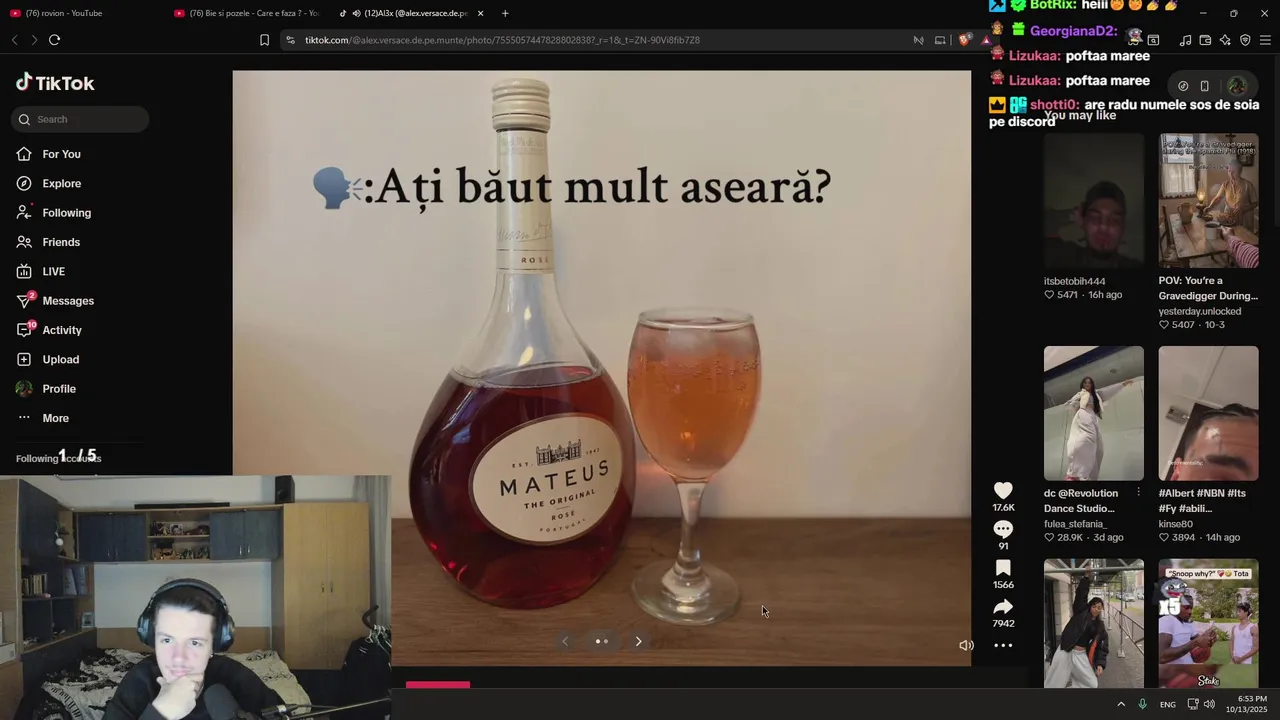Open the LIVE section

[53, 271]
